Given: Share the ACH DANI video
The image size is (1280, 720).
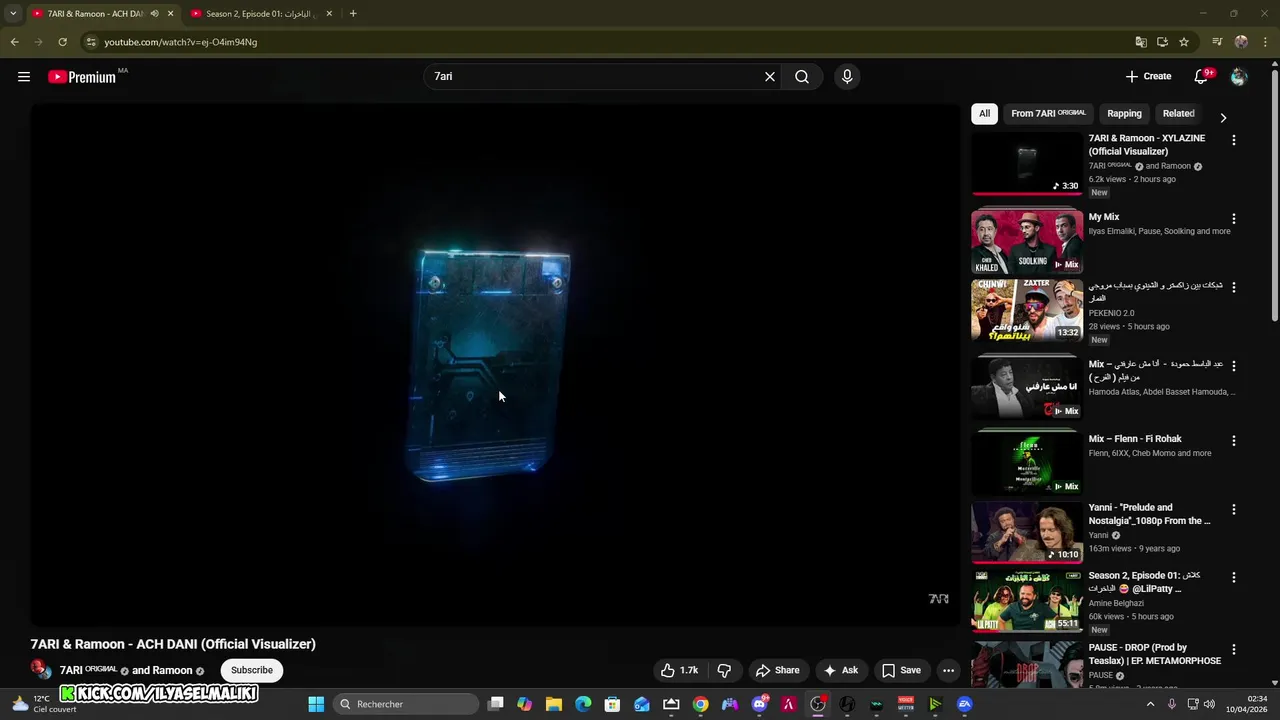Looking at the screenshot, I should [x=777, y=670].
